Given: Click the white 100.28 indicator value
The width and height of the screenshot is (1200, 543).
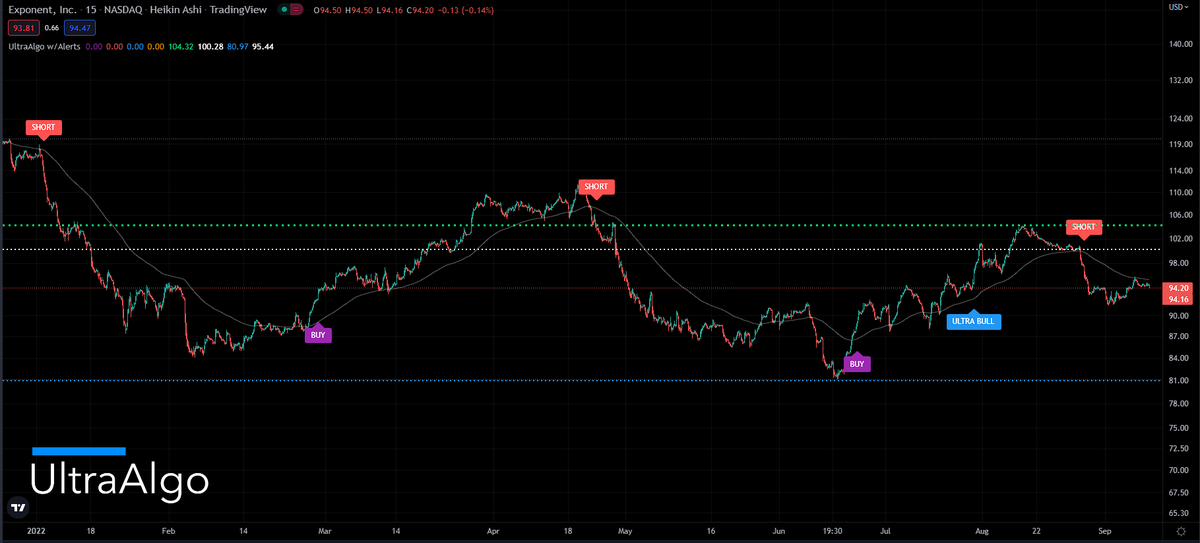Looking at the screenshot, I should [x=211, y=46].
